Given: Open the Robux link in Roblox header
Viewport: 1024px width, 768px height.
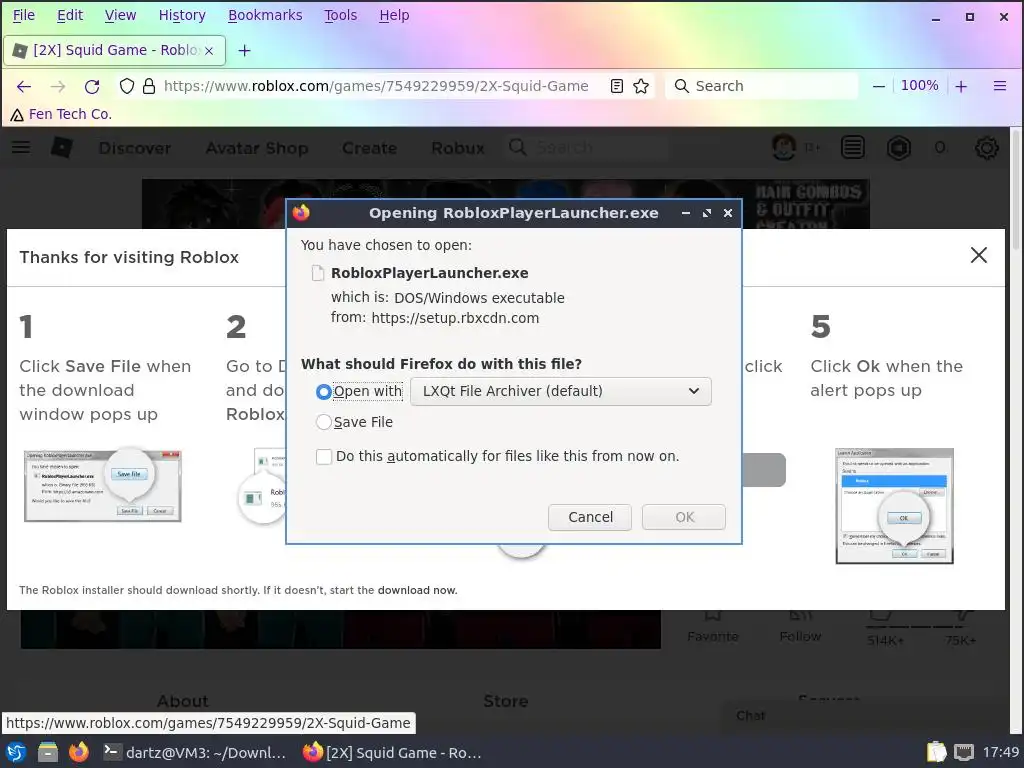Looking at the screenshot, I should (x=458, y=148).
